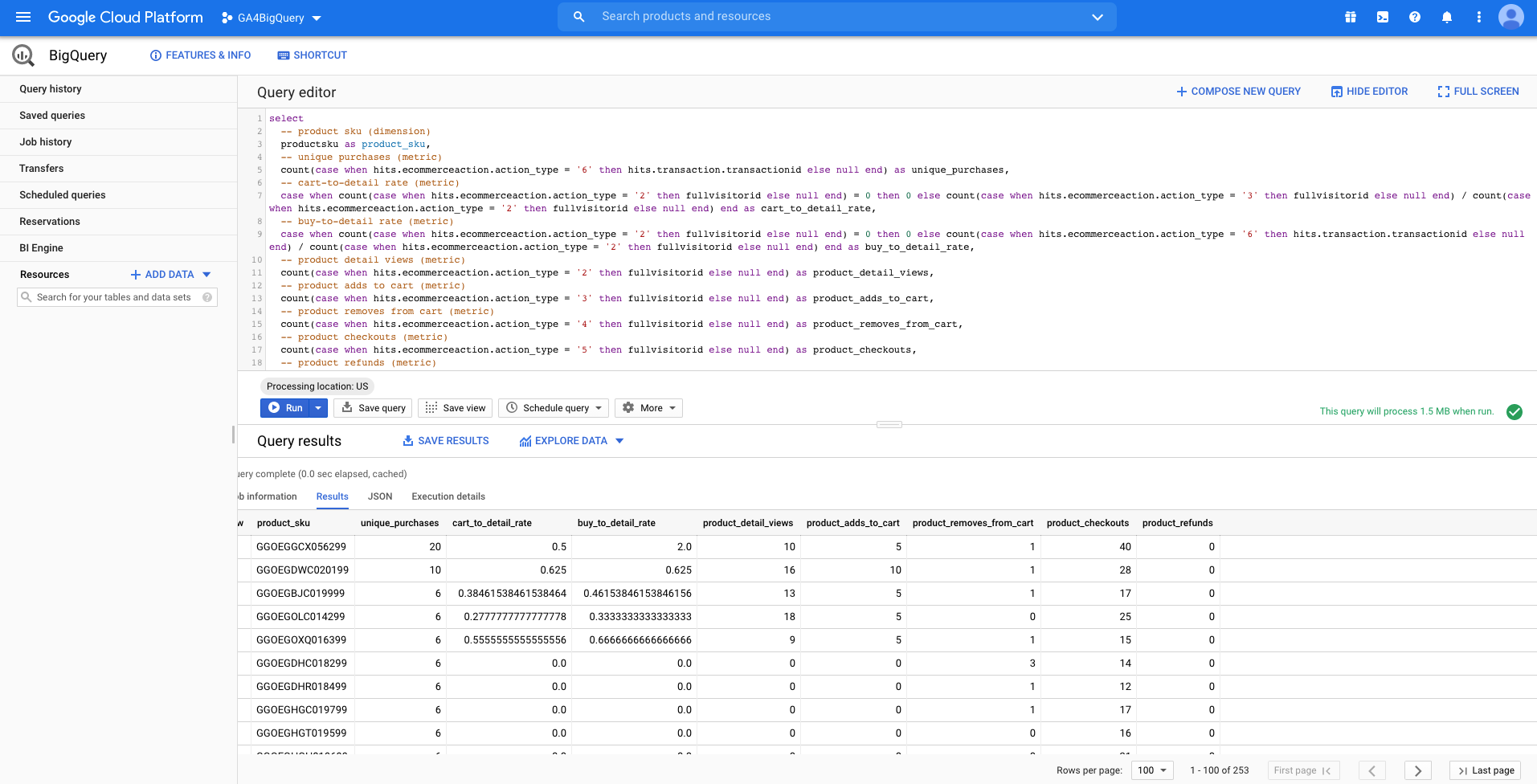Click the product_refunds column header
Screen dimensions: 1537x784
(1177, 523)
